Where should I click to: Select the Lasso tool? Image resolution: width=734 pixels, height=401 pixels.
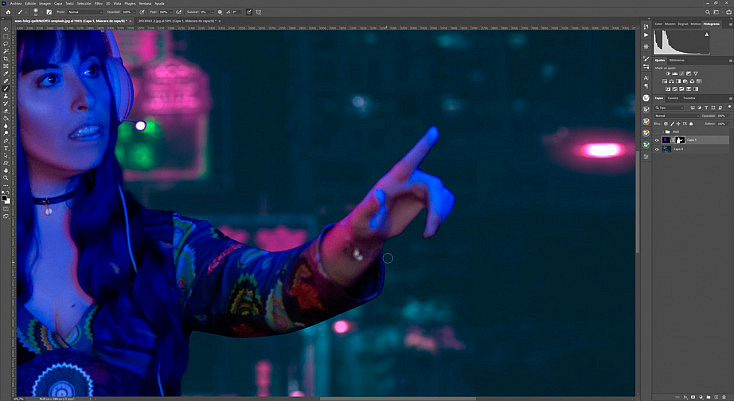6,44
